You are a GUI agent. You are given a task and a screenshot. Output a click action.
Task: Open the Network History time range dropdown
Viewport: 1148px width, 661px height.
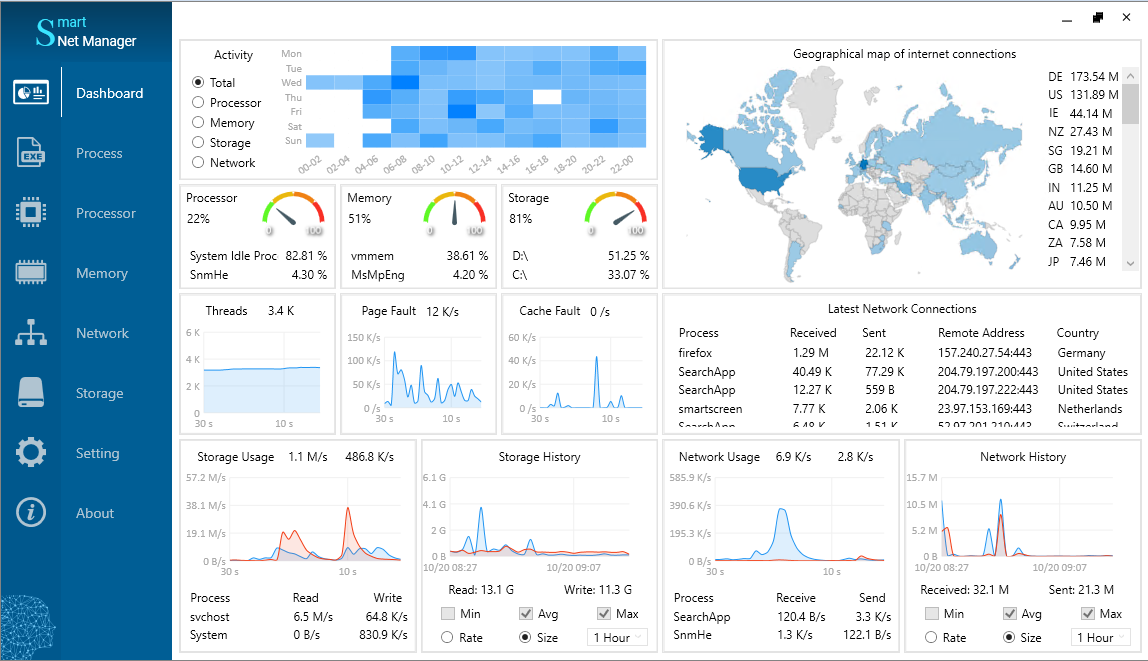point(1100,637)
